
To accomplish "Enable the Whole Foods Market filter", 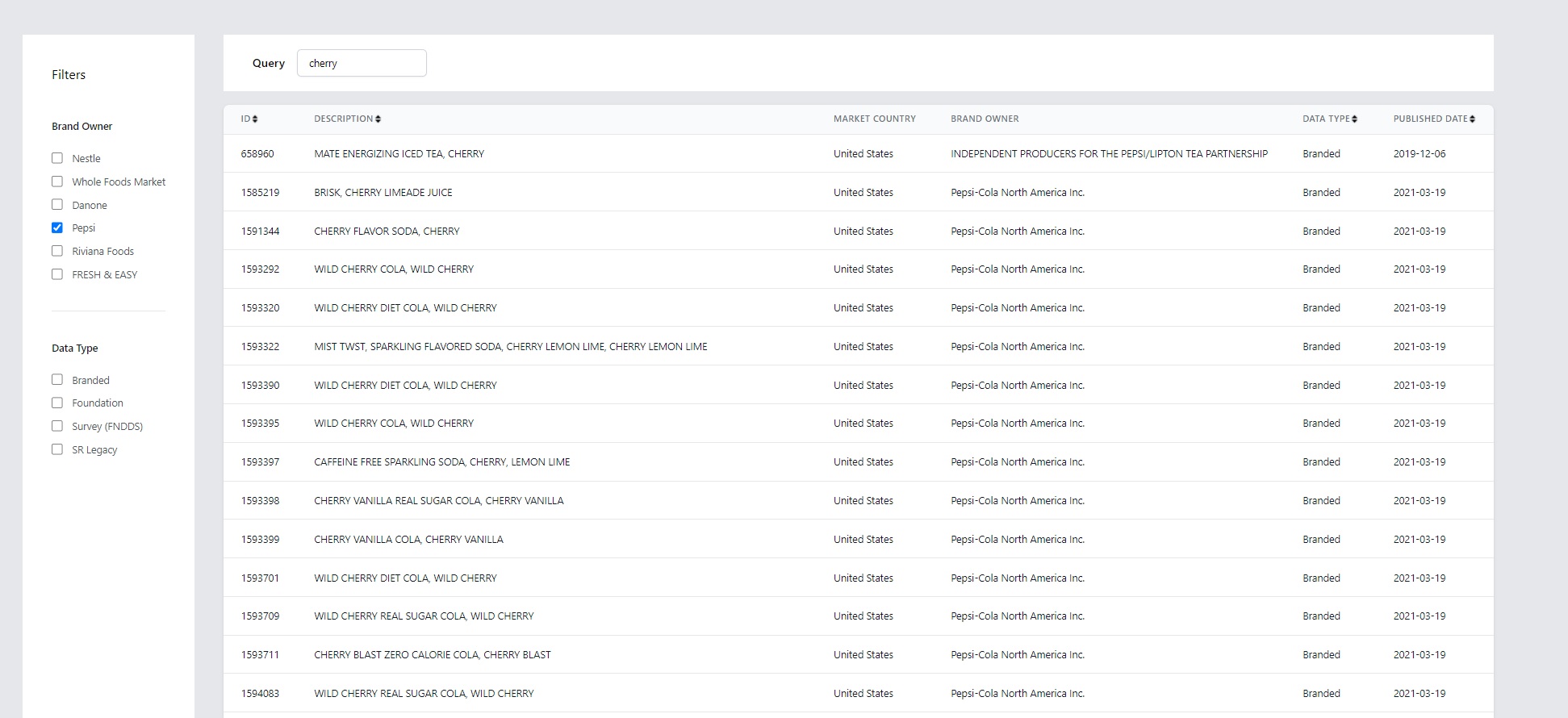I will (57, 182).
